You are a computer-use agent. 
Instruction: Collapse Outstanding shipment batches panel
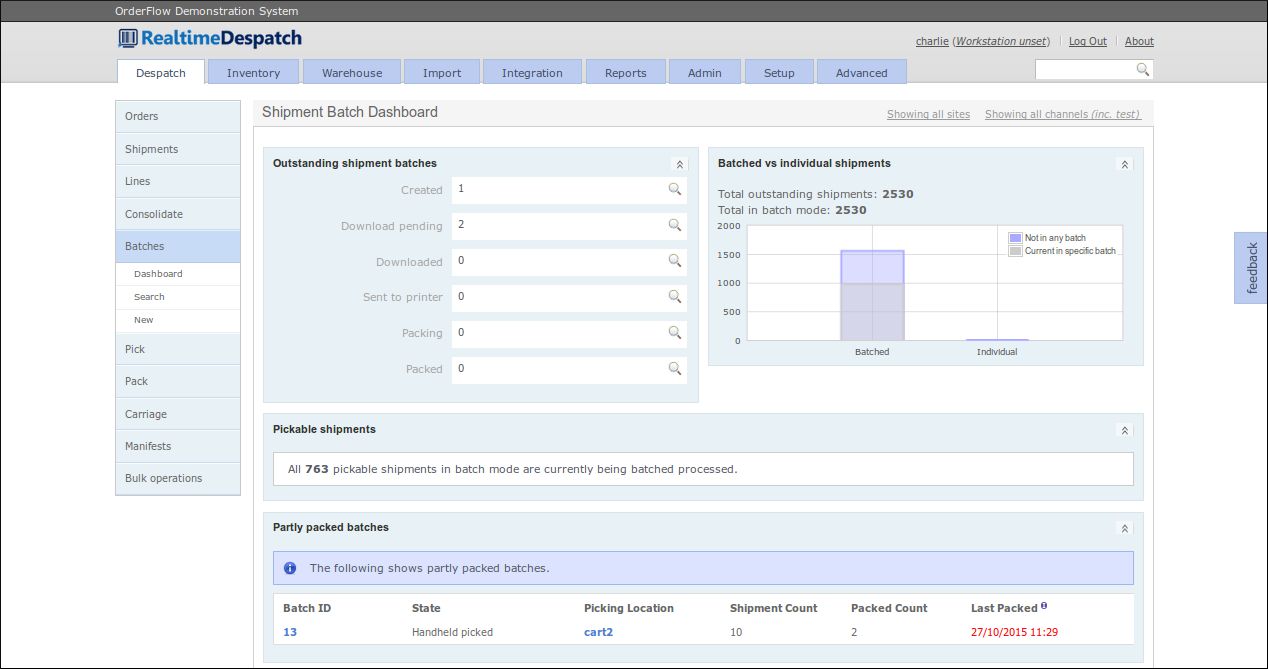pos(680,164)
